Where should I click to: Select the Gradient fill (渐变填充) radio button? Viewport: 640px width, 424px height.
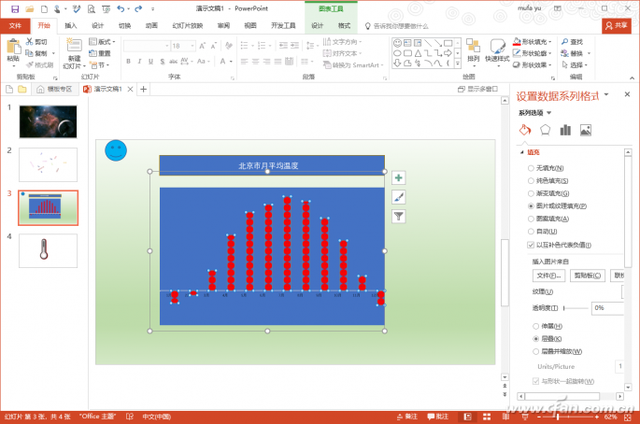point(531,193)
